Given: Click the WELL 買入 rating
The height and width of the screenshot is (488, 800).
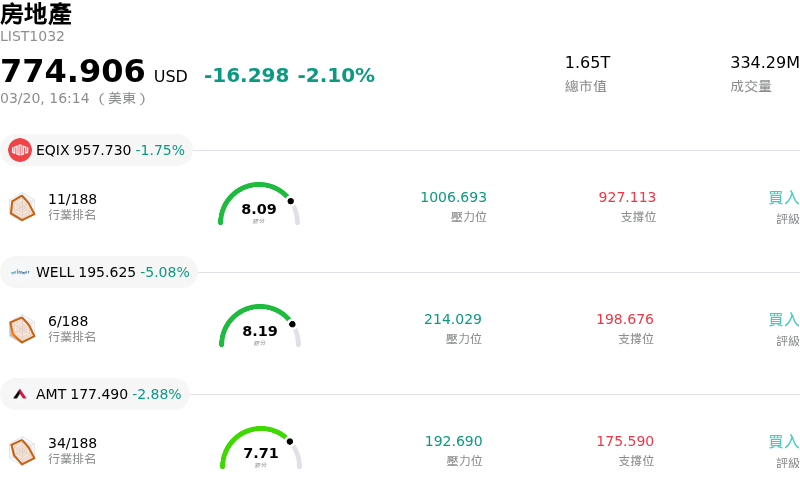Looking at the screenshot, I should [x=784, y=320].
